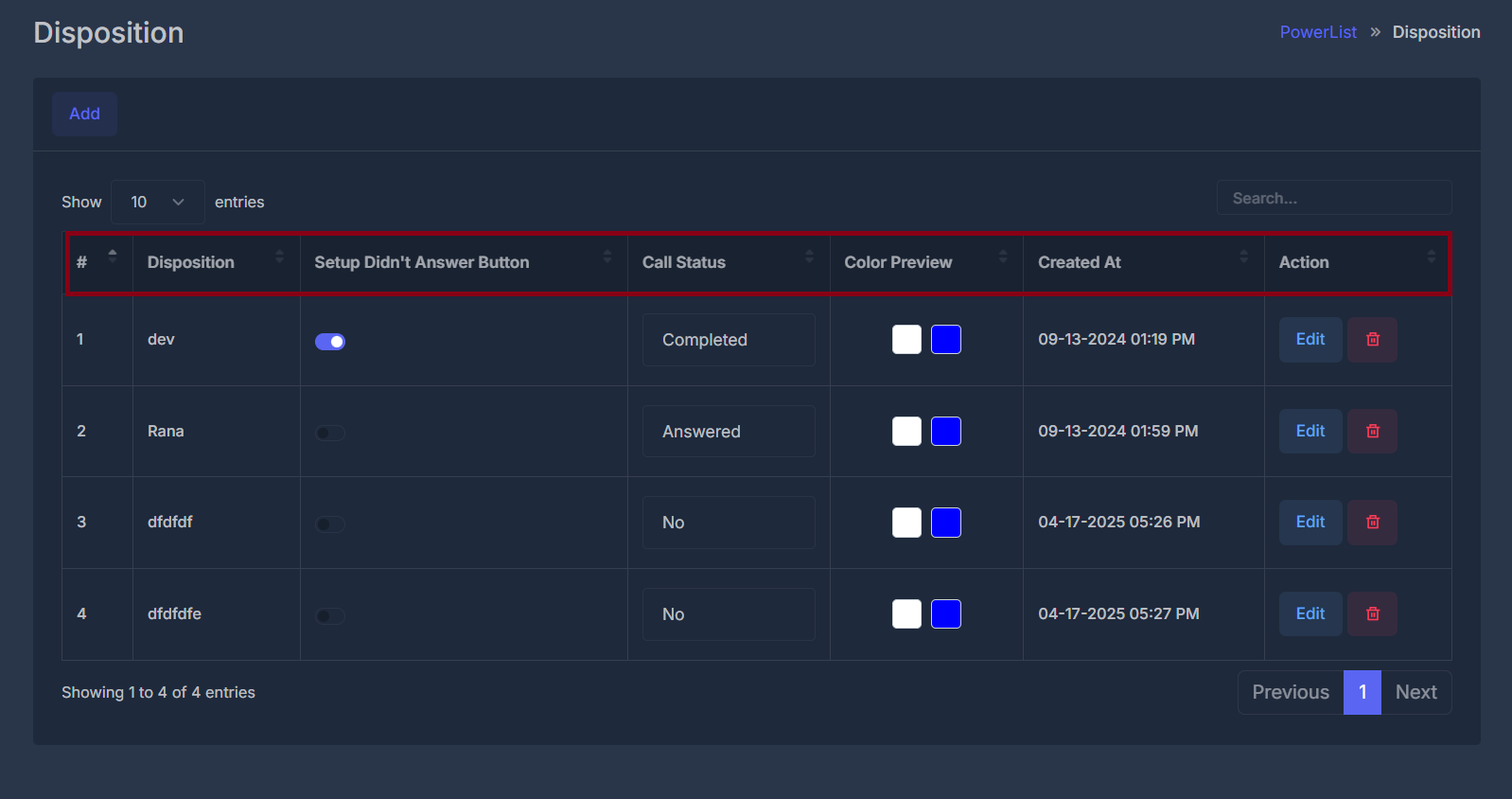Click the 'dev' disposition name cell
The height and width of the screenshot is (799, 1512).
pyautogui.click(x=161, y=339)
